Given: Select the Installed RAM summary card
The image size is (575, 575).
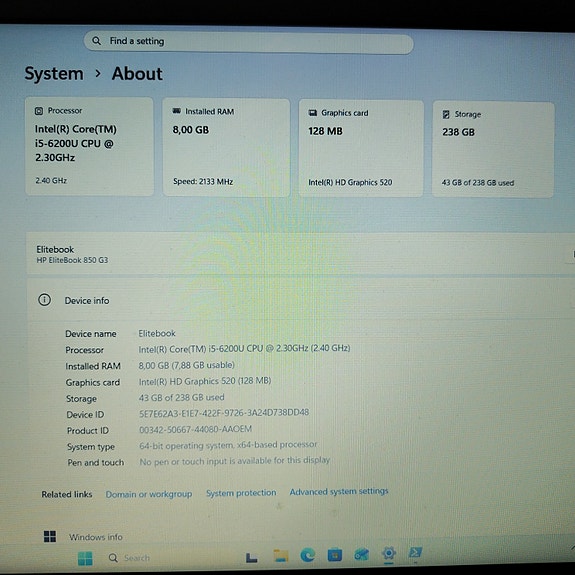Looking at the screenshot, I should click(x=226, y=147).
